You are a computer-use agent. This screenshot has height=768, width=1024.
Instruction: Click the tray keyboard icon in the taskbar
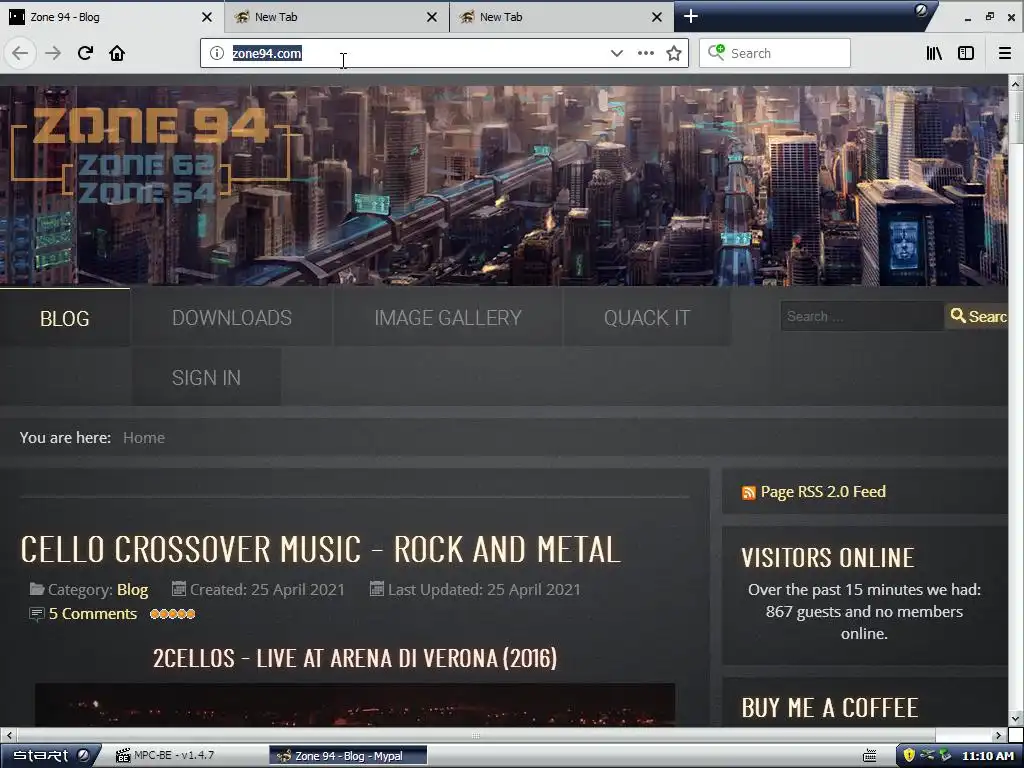[869, 756]
